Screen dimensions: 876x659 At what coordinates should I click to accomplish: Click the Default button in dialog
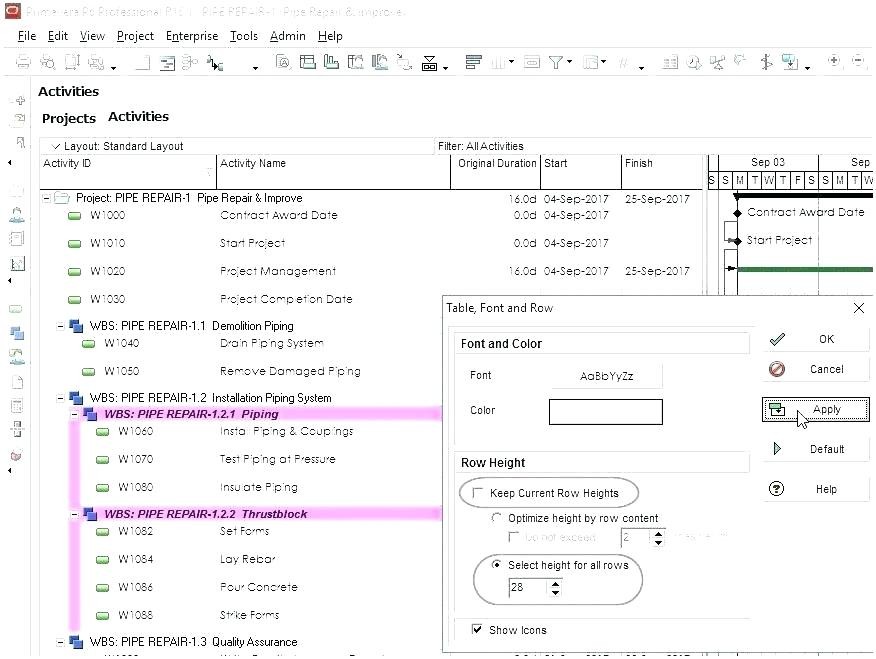pyautogui.click(x=815, y=449)
